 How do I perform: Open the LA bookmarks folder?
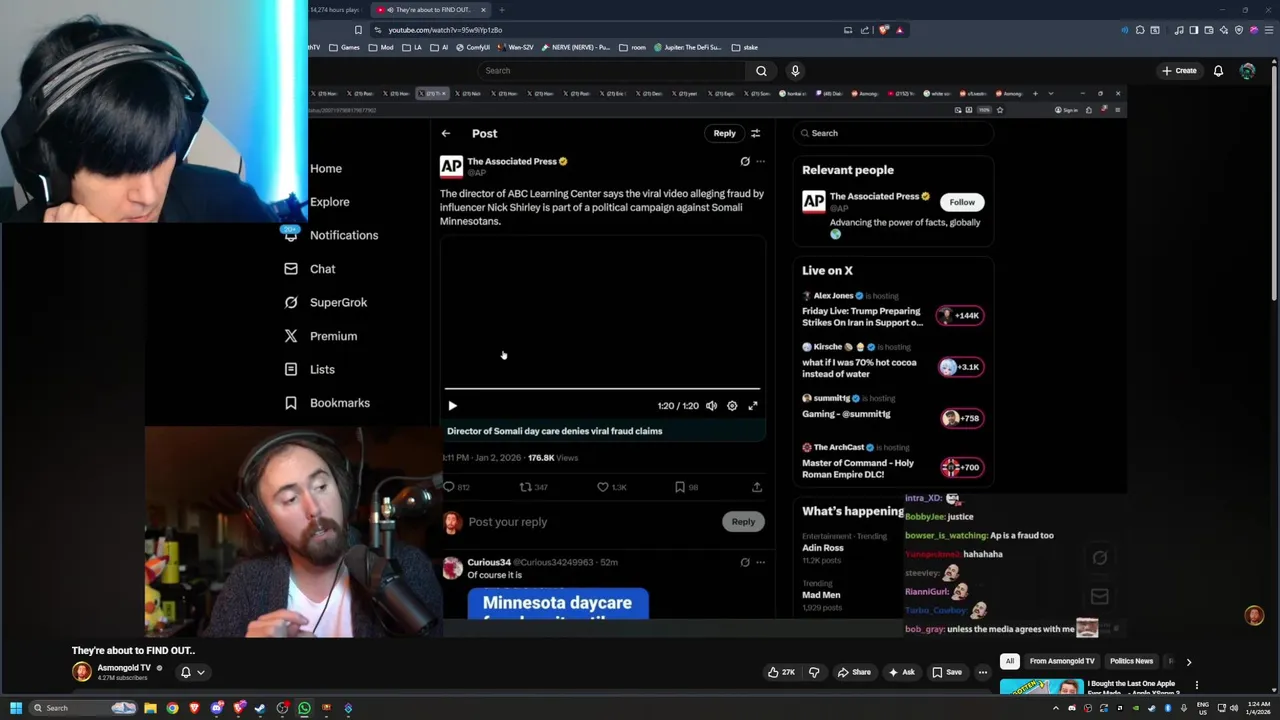coord(411,47)
